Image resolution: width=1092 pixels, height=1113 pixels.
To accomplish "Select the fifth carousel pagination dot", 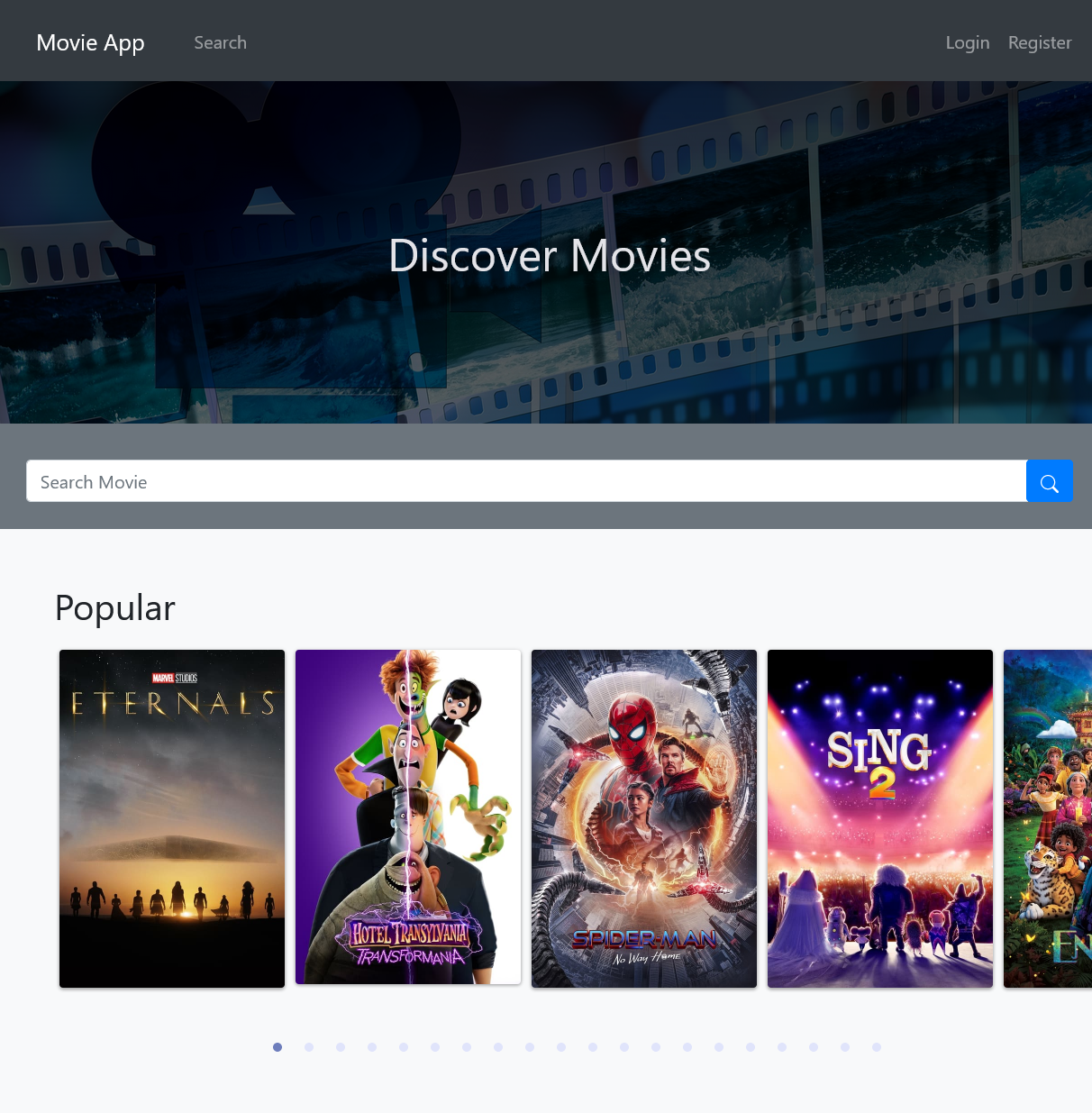I will [404, 1047].
